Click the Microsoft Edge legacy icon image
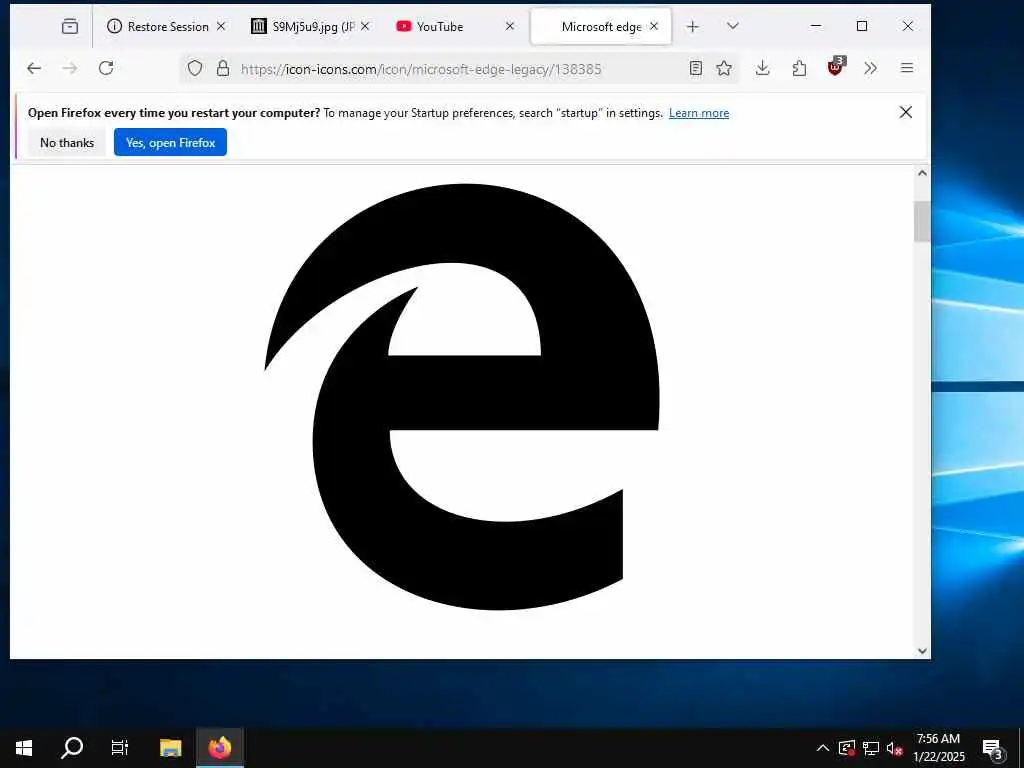 coord(462,396)
